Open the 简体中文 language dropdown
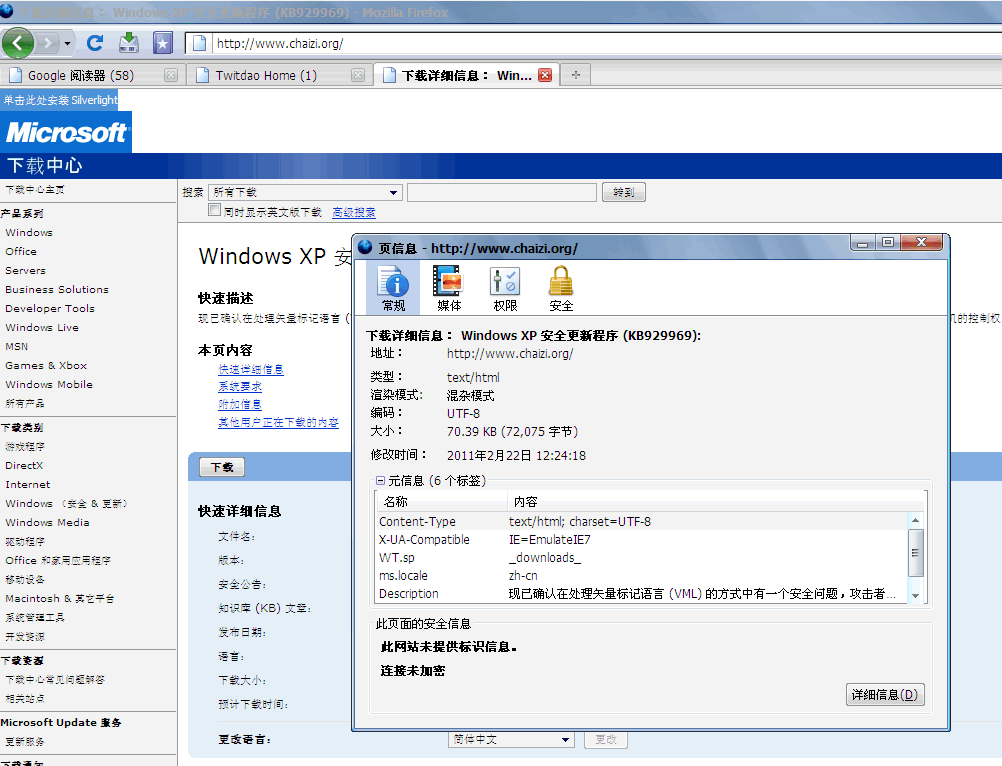This screenshot has width=1002, height=766. pos(511,740)
